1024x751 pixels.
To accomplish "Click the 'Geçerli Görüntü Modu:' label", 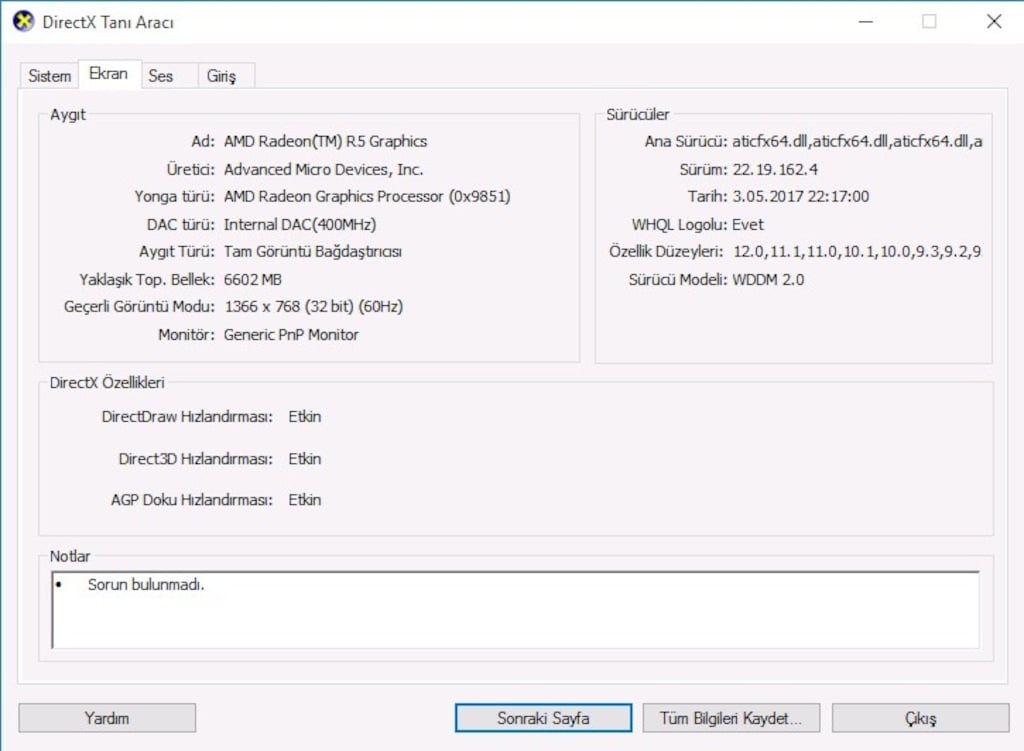I will [x=139, y=307].
